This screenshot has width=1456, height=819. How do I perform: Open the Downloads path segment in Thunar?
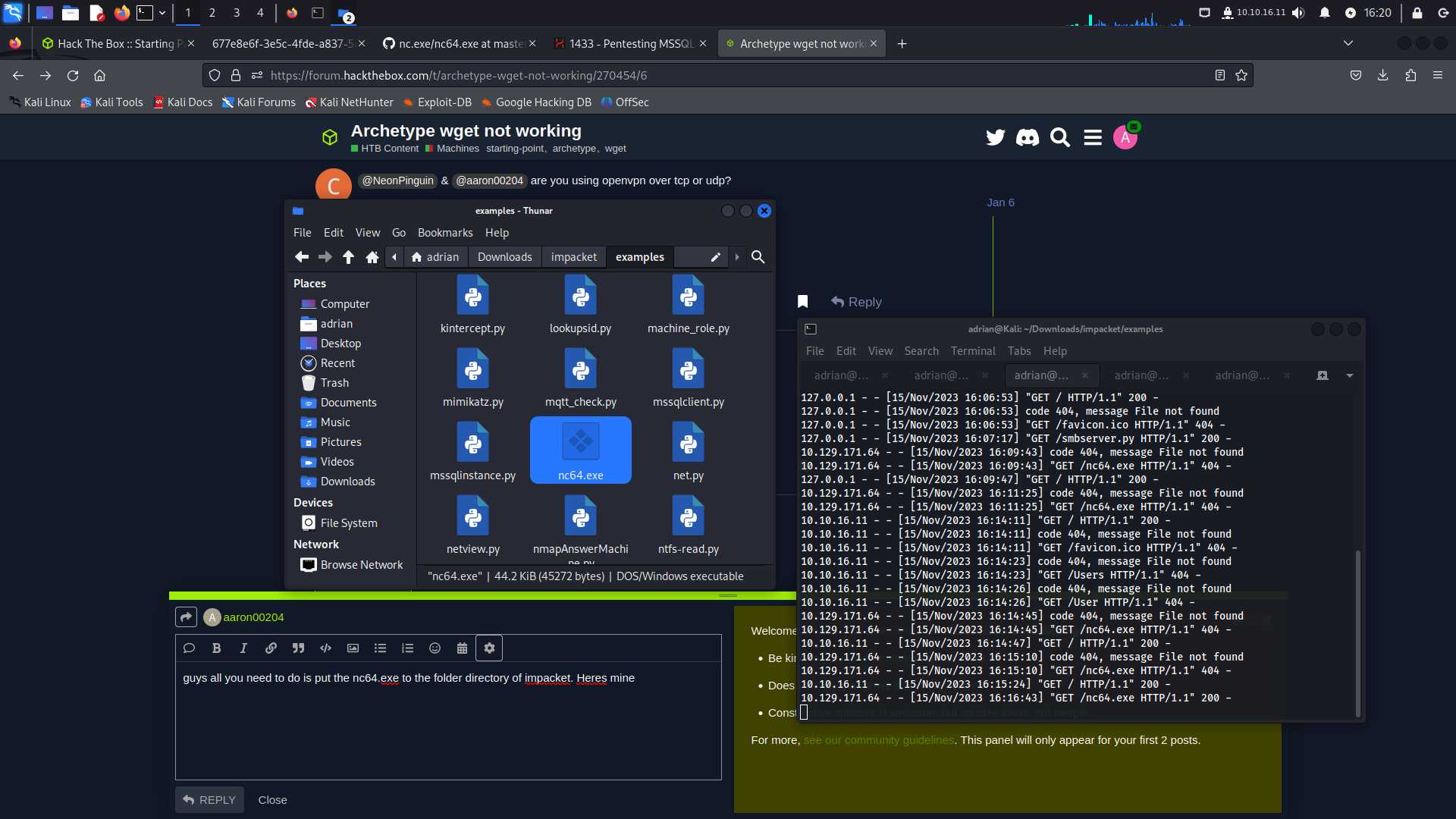pos(505,257)
